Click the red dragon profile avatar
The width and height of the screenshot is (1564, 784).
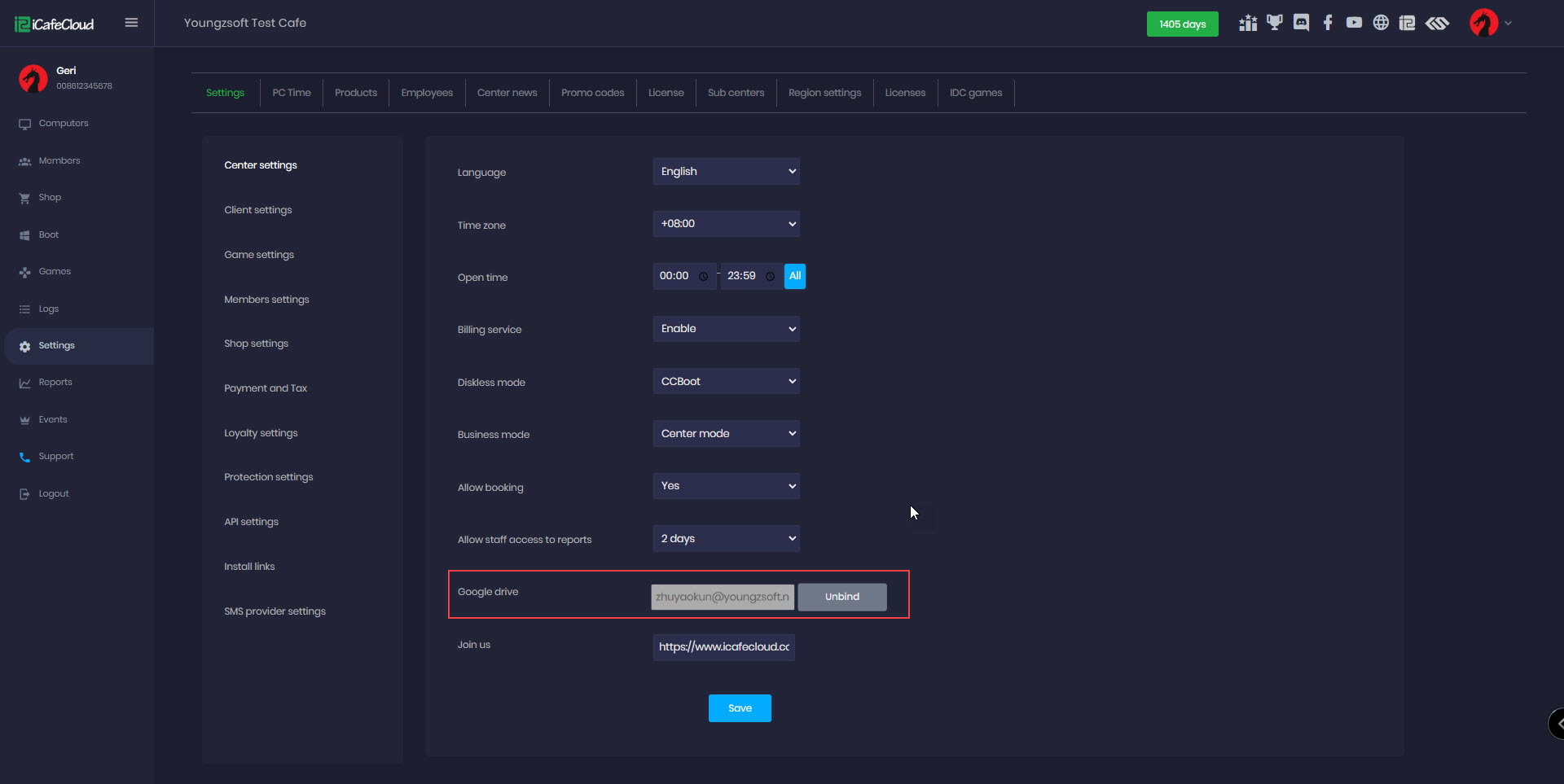tap(1483, 23)
